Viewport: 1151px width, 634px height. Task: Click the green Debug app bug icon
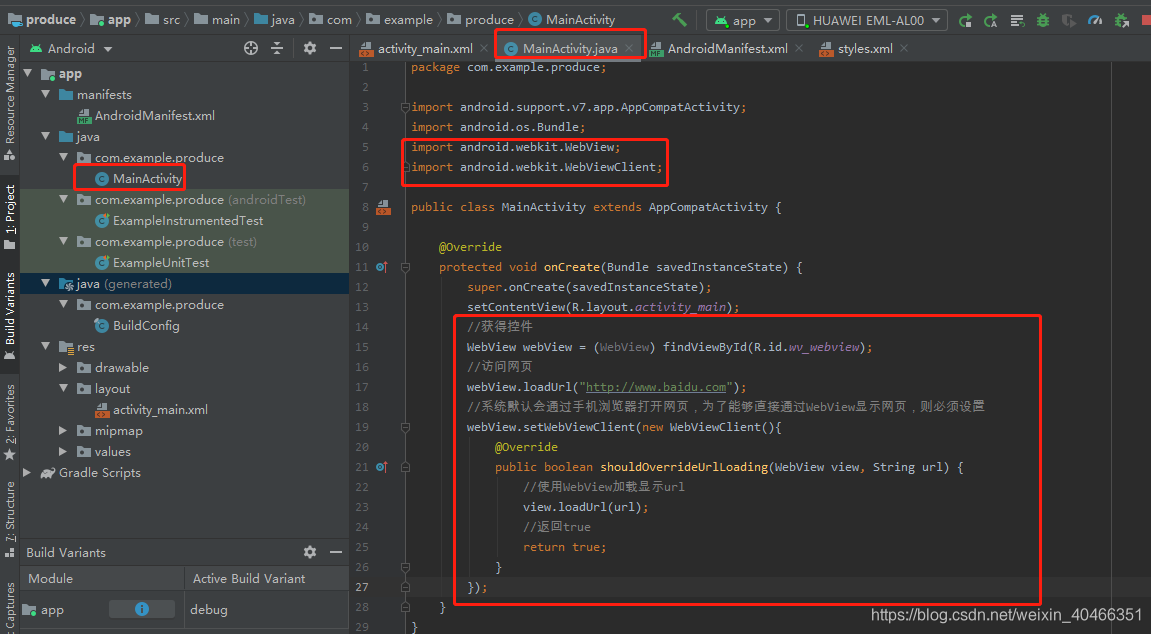pyautogui.click(x=1043, y=21)
